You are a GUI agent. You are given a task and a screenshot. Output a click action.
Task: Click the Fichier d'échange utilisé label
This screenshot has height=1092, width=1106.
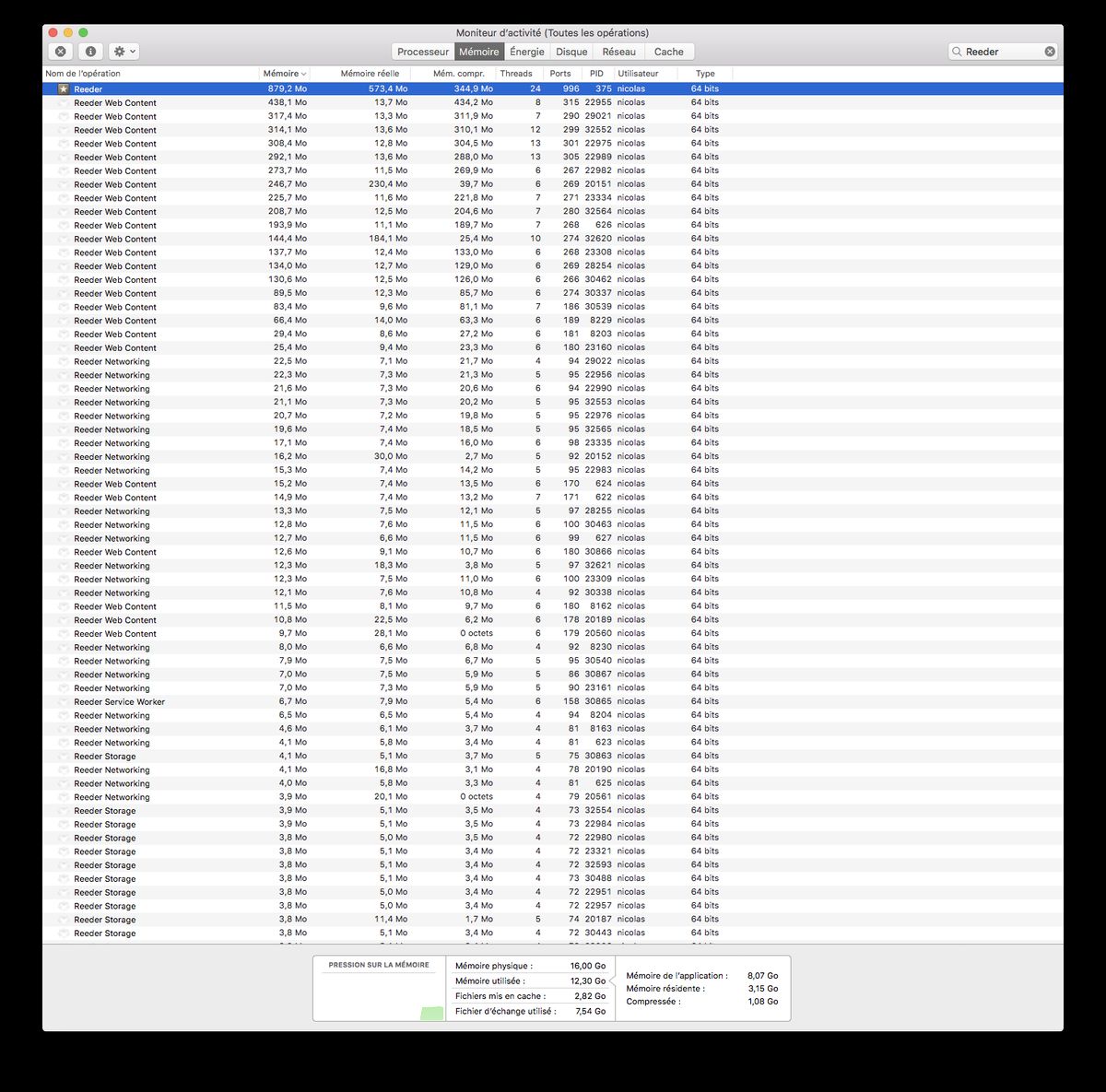click(x=506, y=1011)
